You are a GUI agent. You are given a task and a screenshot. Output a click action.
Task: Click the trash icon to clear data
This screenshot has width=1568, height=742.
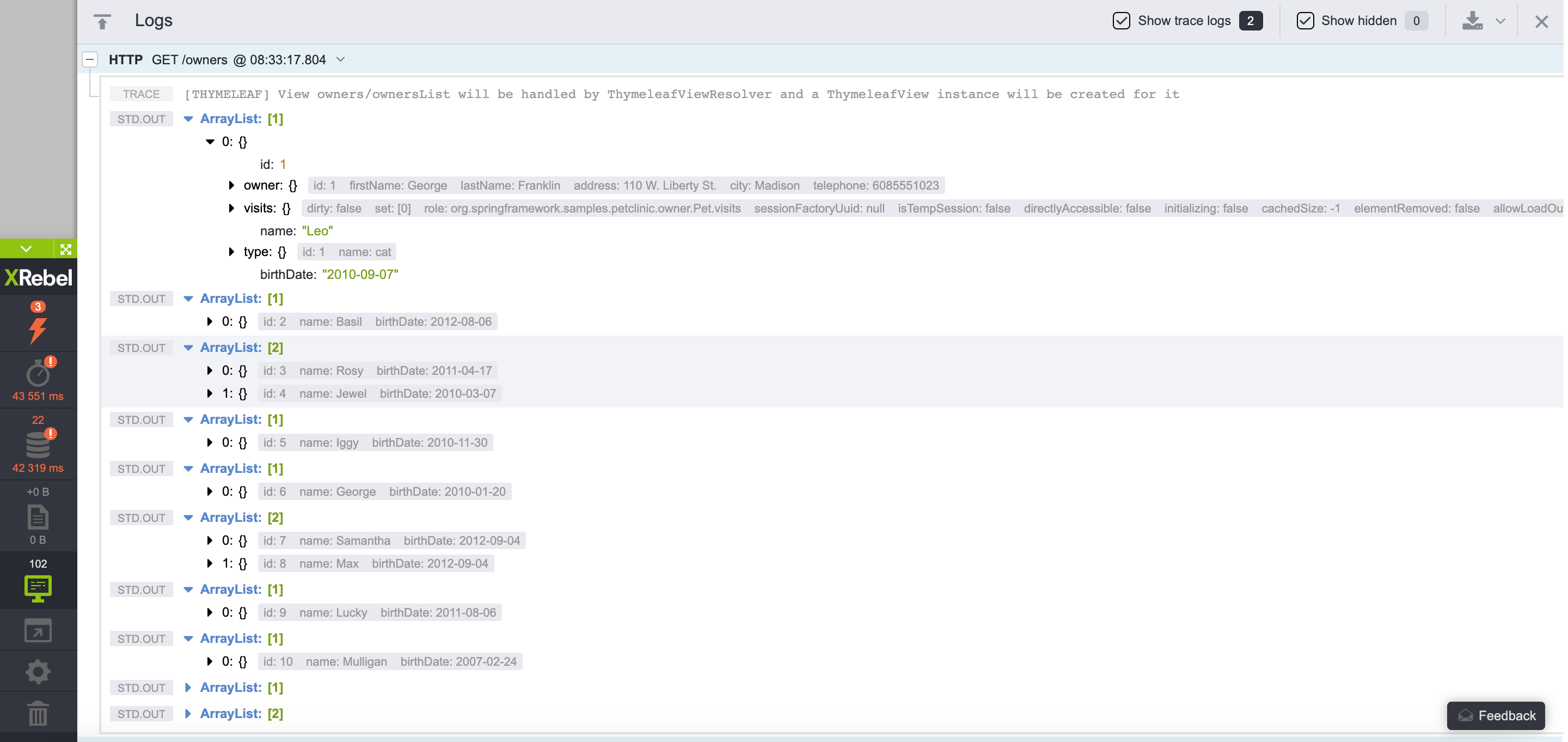point(38,713)
